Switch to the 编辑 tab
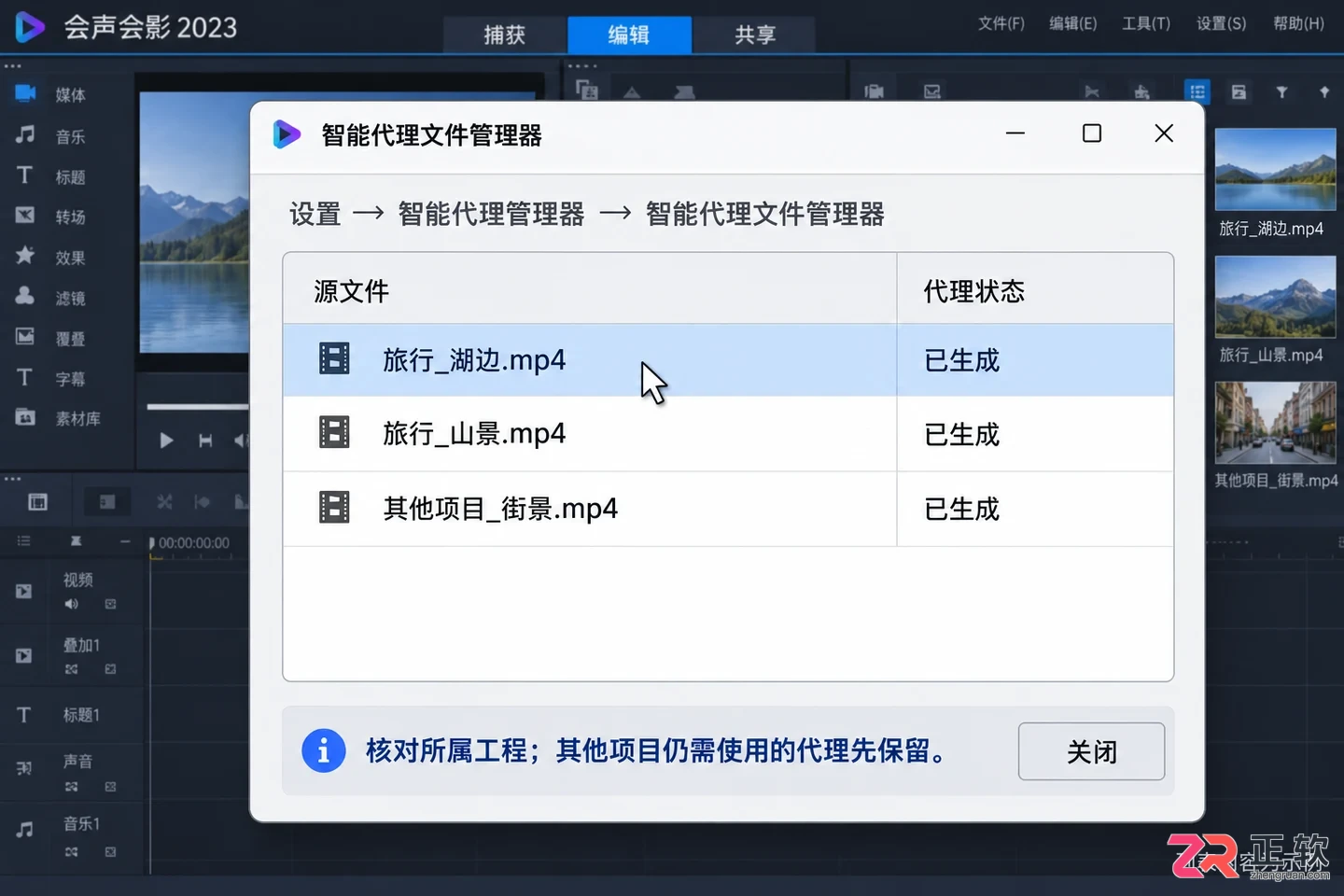The image size is (1344, 896). coord(629,35)
